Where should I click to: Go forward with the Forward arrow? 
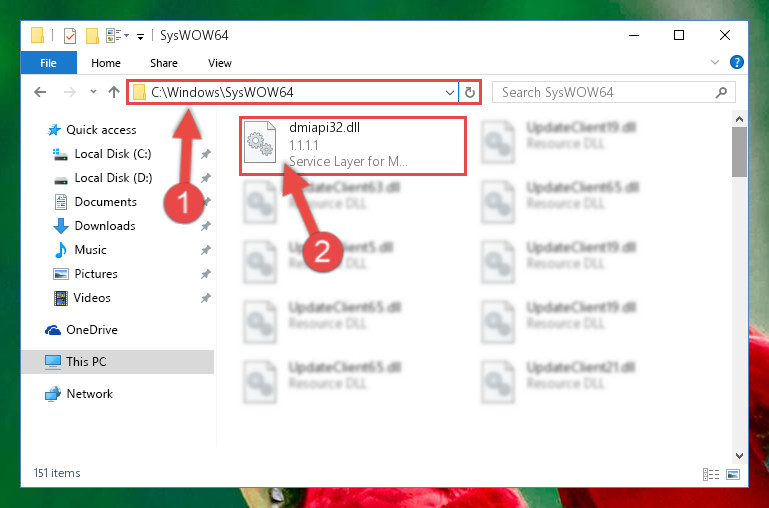[x=70, y=92]
